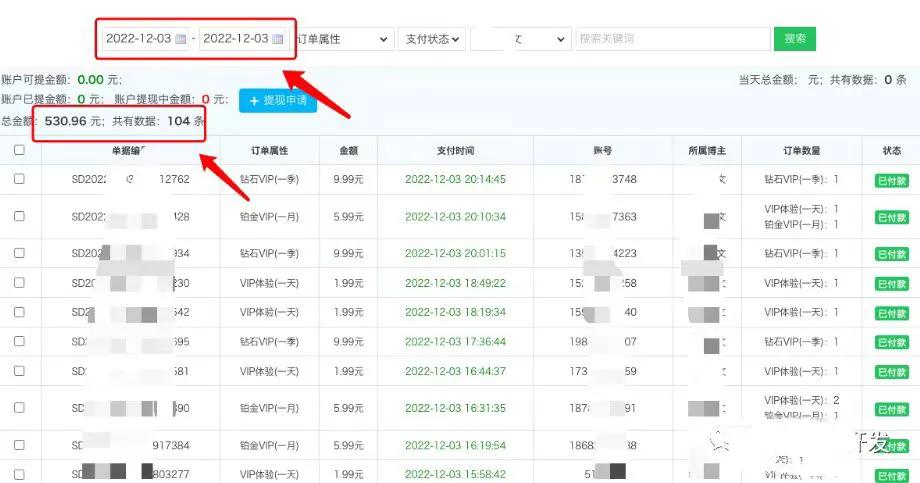The width and height of the screenshot is (920, 483).
Task: Click total amount value 530.96
Action: pyautogui.click(x=66, y=121)
